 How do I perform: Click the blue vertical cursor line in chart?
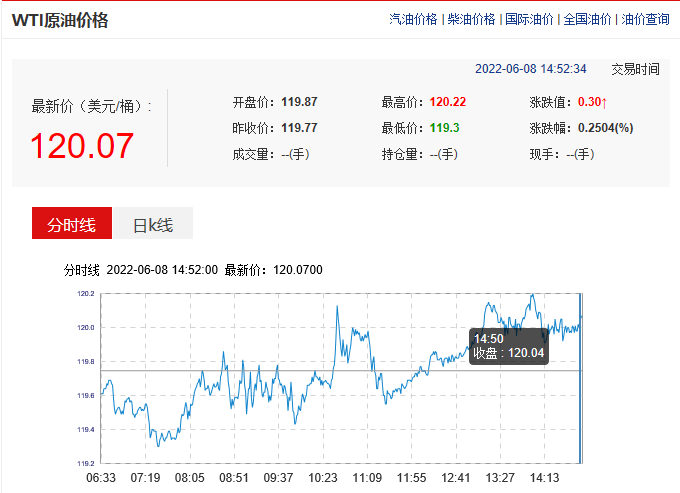click(x=581, y=400)
